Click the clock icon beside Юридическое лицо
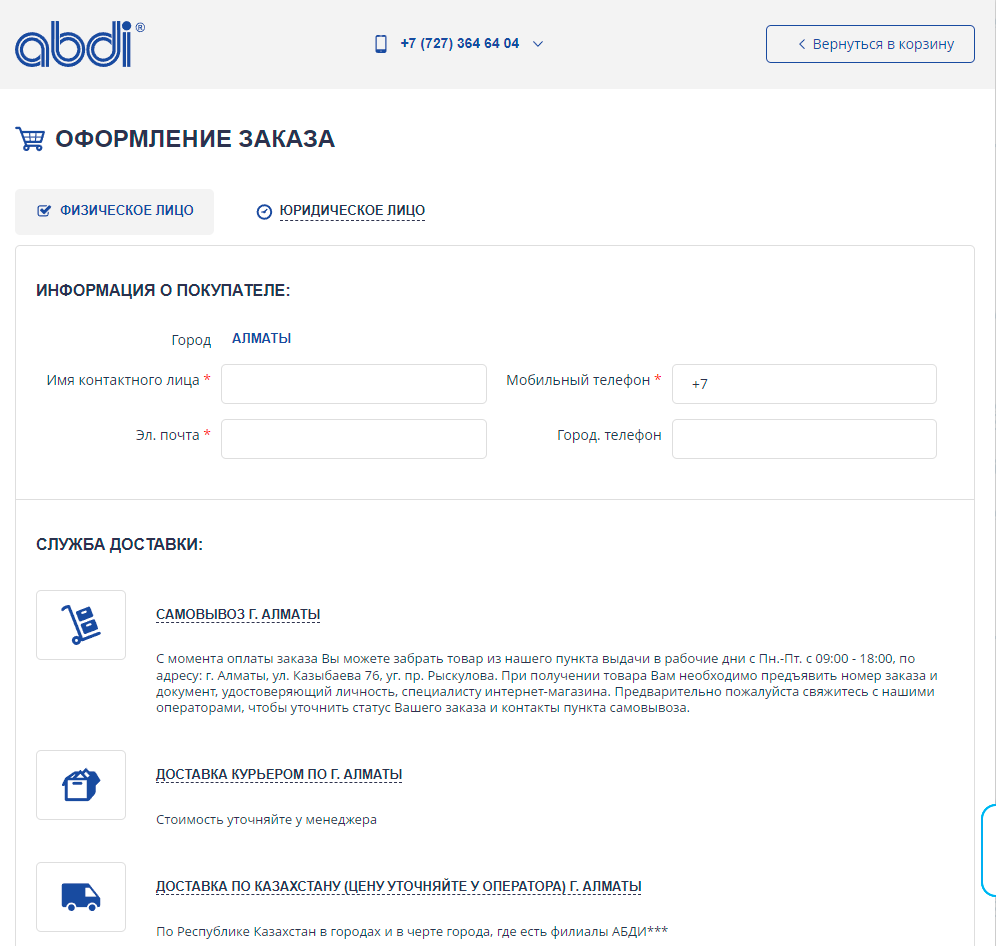This screenshot has width=996, height=946. tap(264, 212)
